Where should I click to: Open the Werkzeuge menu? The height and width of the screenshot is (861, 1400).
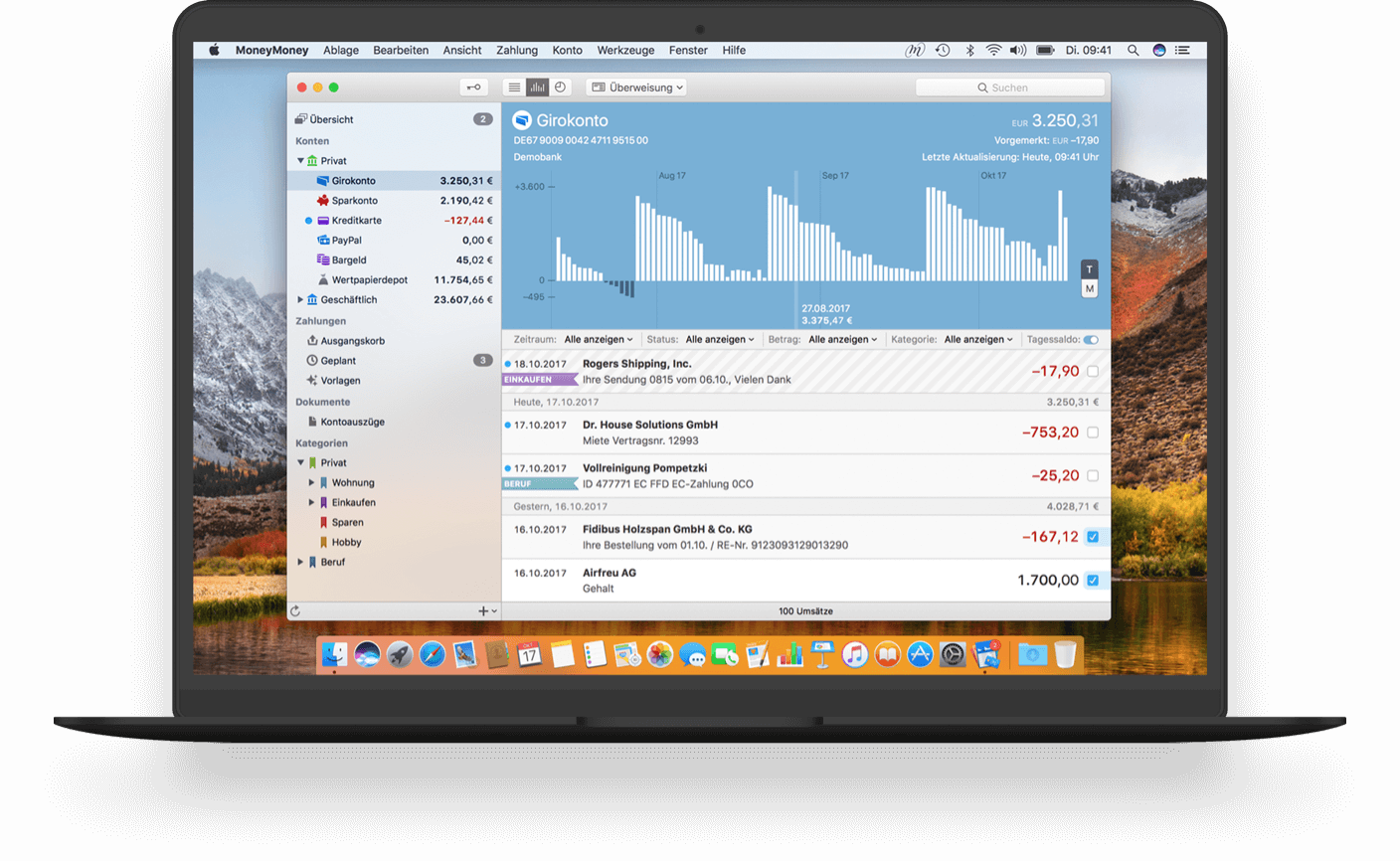[x=625, y=50]
